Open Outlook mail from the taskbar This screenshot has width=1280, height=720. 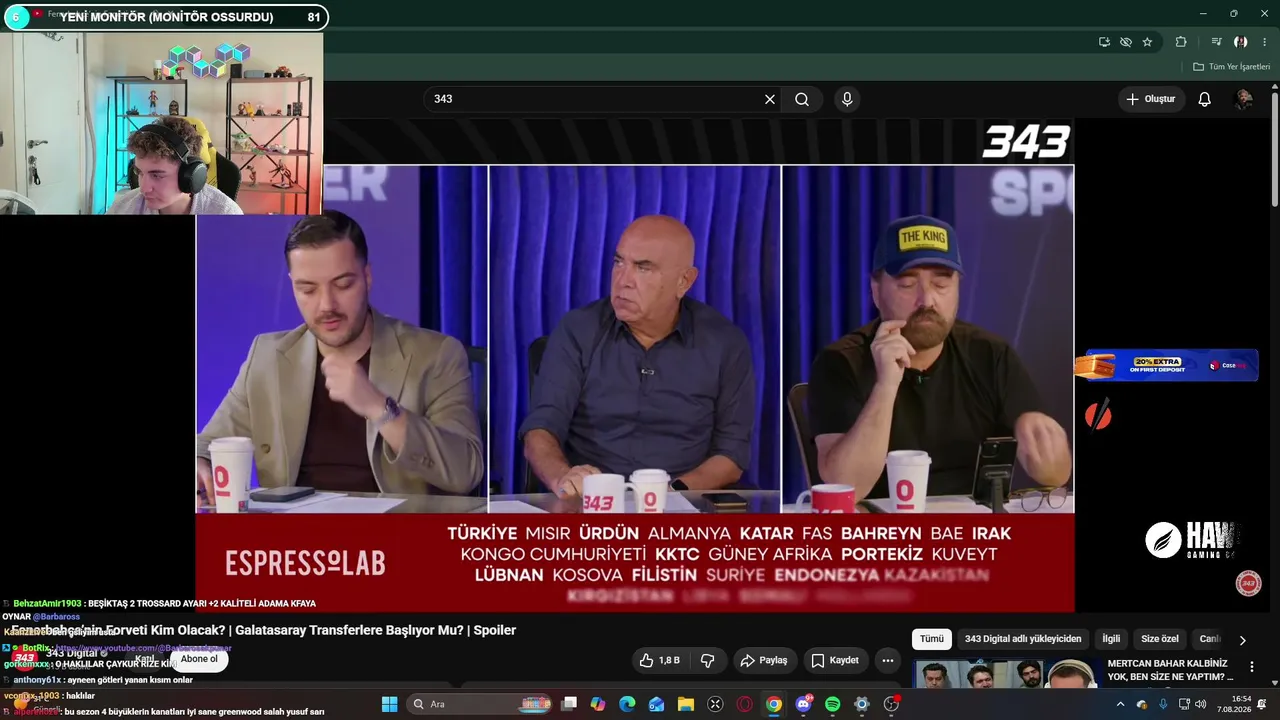pos(656,704)
